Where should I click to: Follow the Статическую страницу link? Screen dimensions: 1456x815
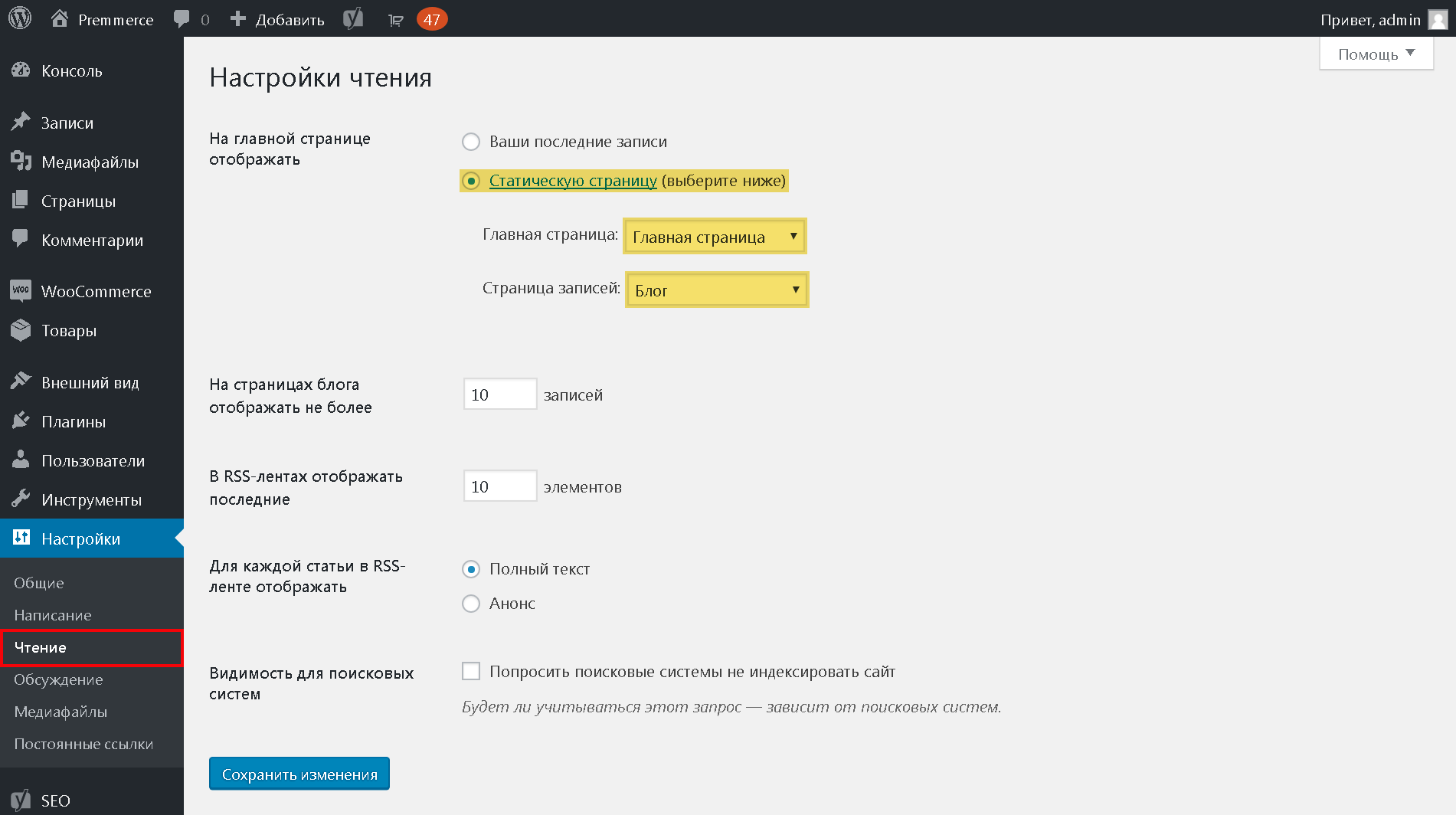coord(573,181)
